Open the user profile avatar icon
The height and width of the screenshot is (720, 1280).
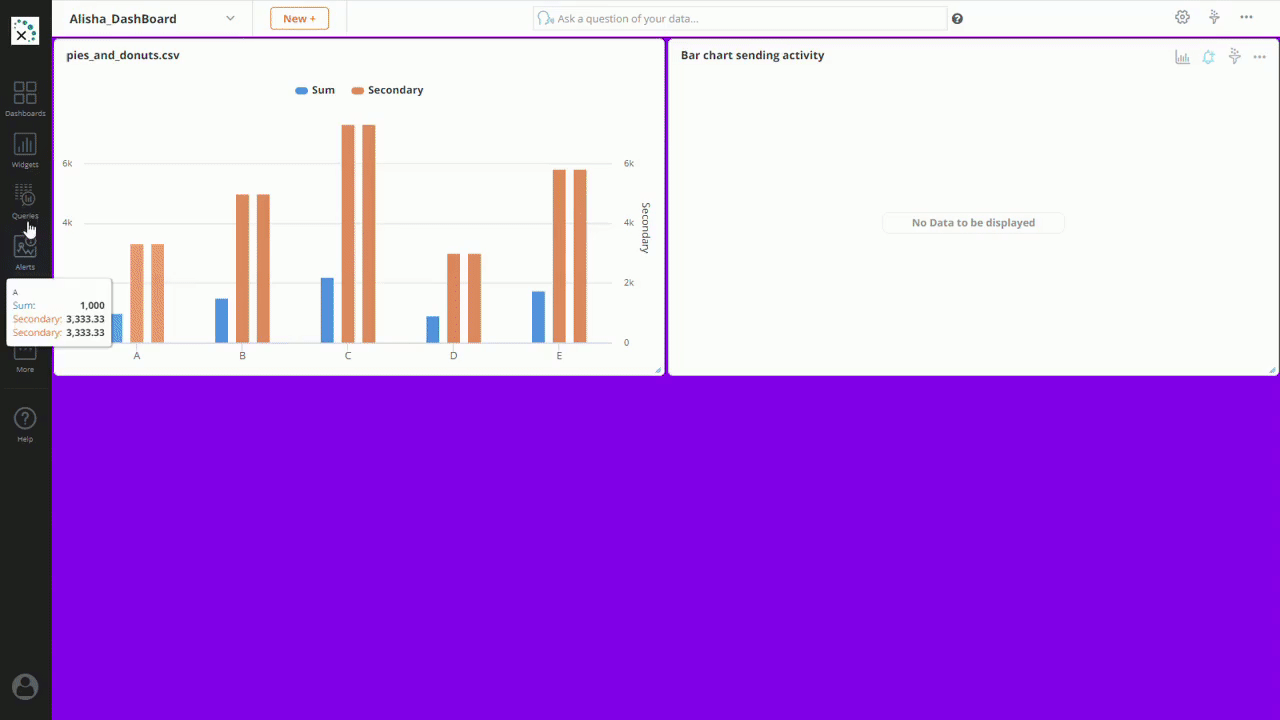(x=25, y=686)
